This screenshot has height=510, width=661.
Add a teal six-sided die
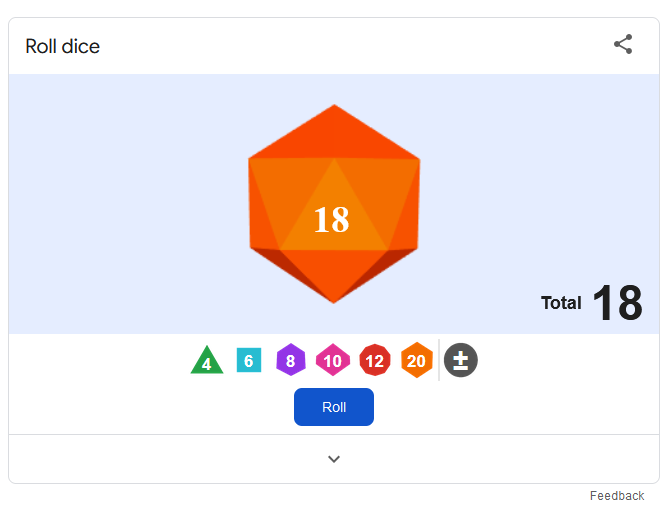coord(249,360)
